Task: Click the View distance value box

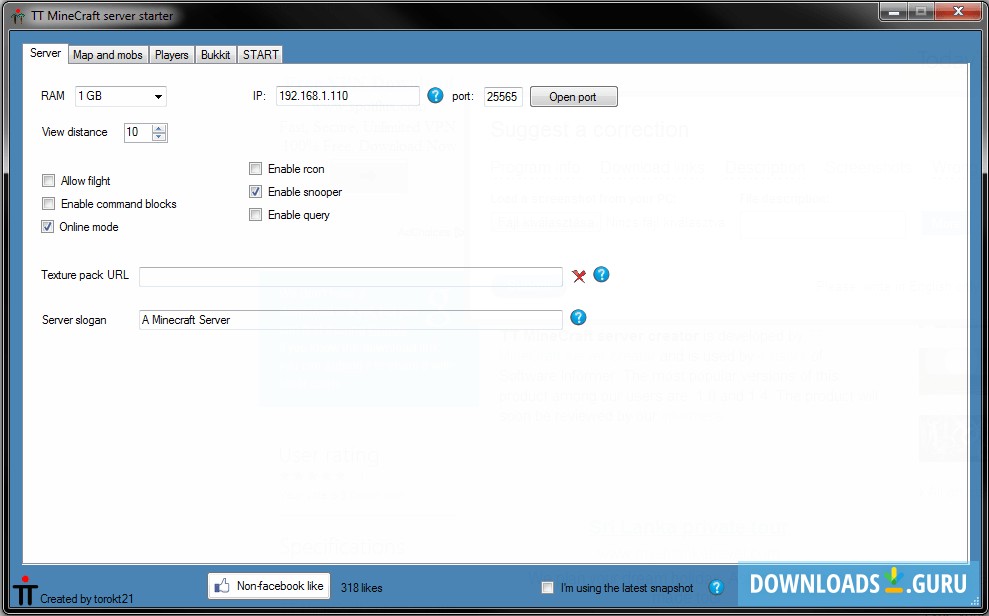Action: click(x=138, y=132)
